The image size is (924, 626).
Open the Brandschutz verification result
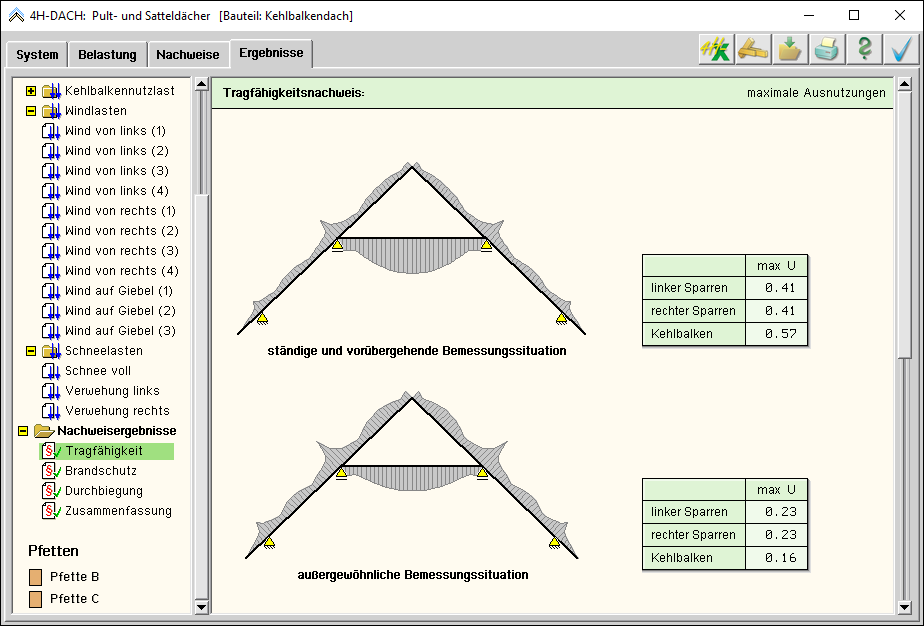pyautogui.click(x=100, y=471)
